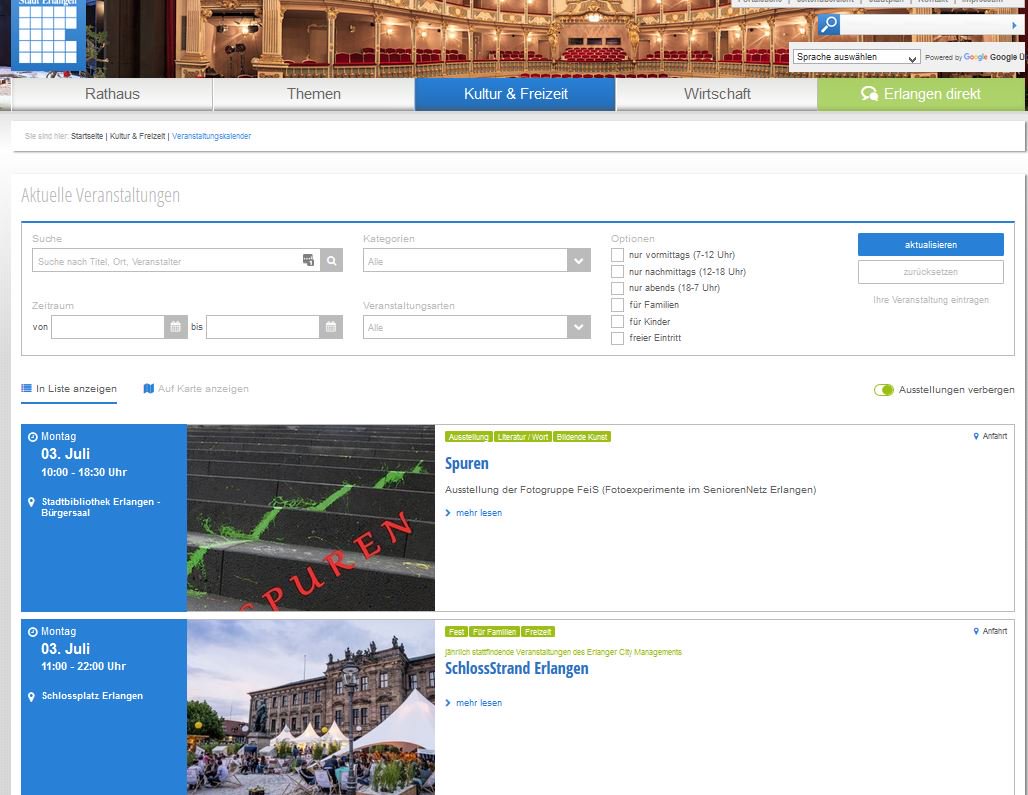The width and height of the screenshot is (1028, 795).
Task: Click the map icon for Auf Karte anzeigen
Action: tap(149, 388)
